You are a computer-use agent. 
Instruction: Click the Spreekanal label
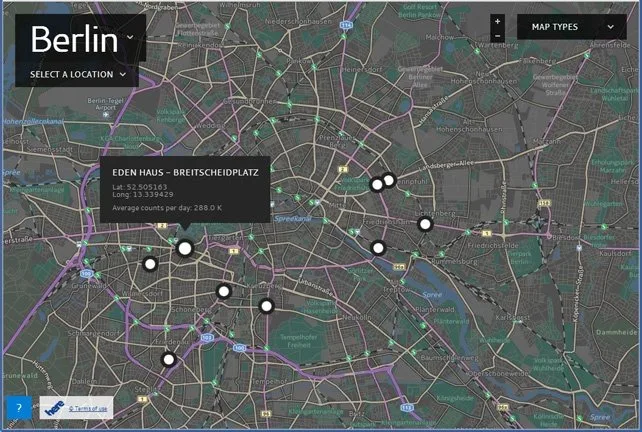coord(293,219)
